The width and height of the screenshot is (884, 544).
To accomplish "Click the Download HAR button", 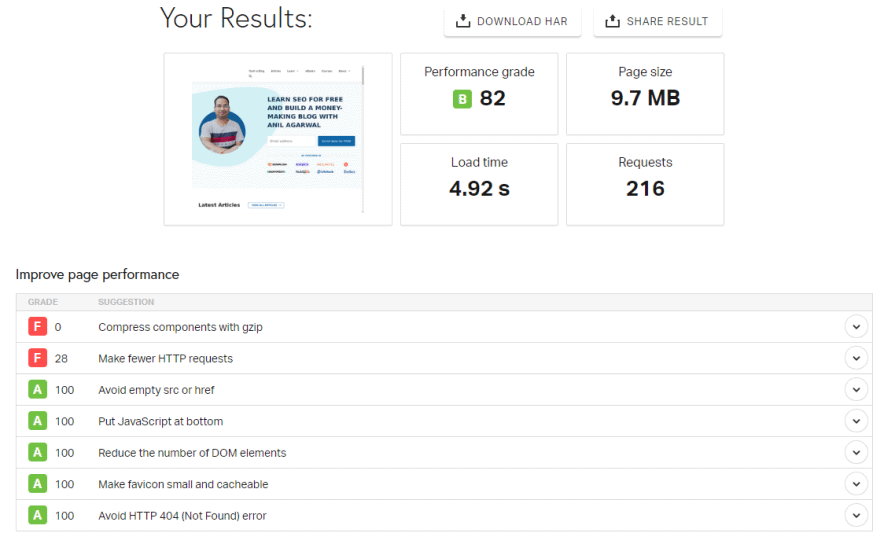I will pos(512,21).
